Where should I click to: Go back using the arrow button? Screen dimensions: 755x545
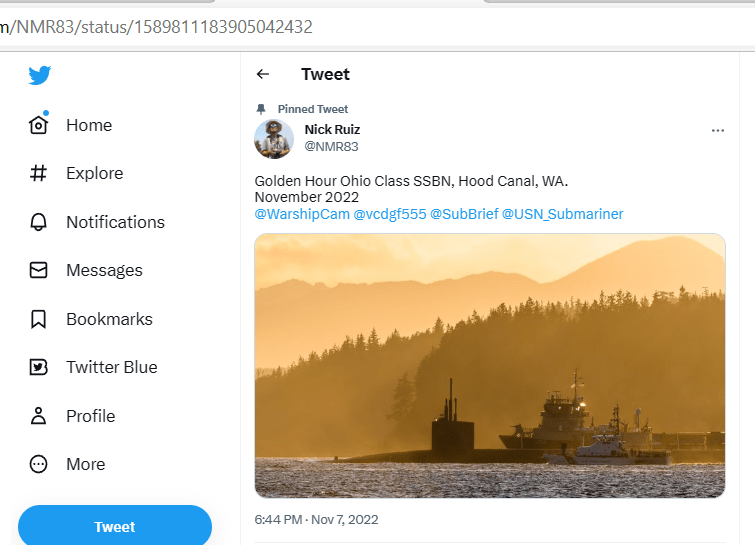(263, 74)
